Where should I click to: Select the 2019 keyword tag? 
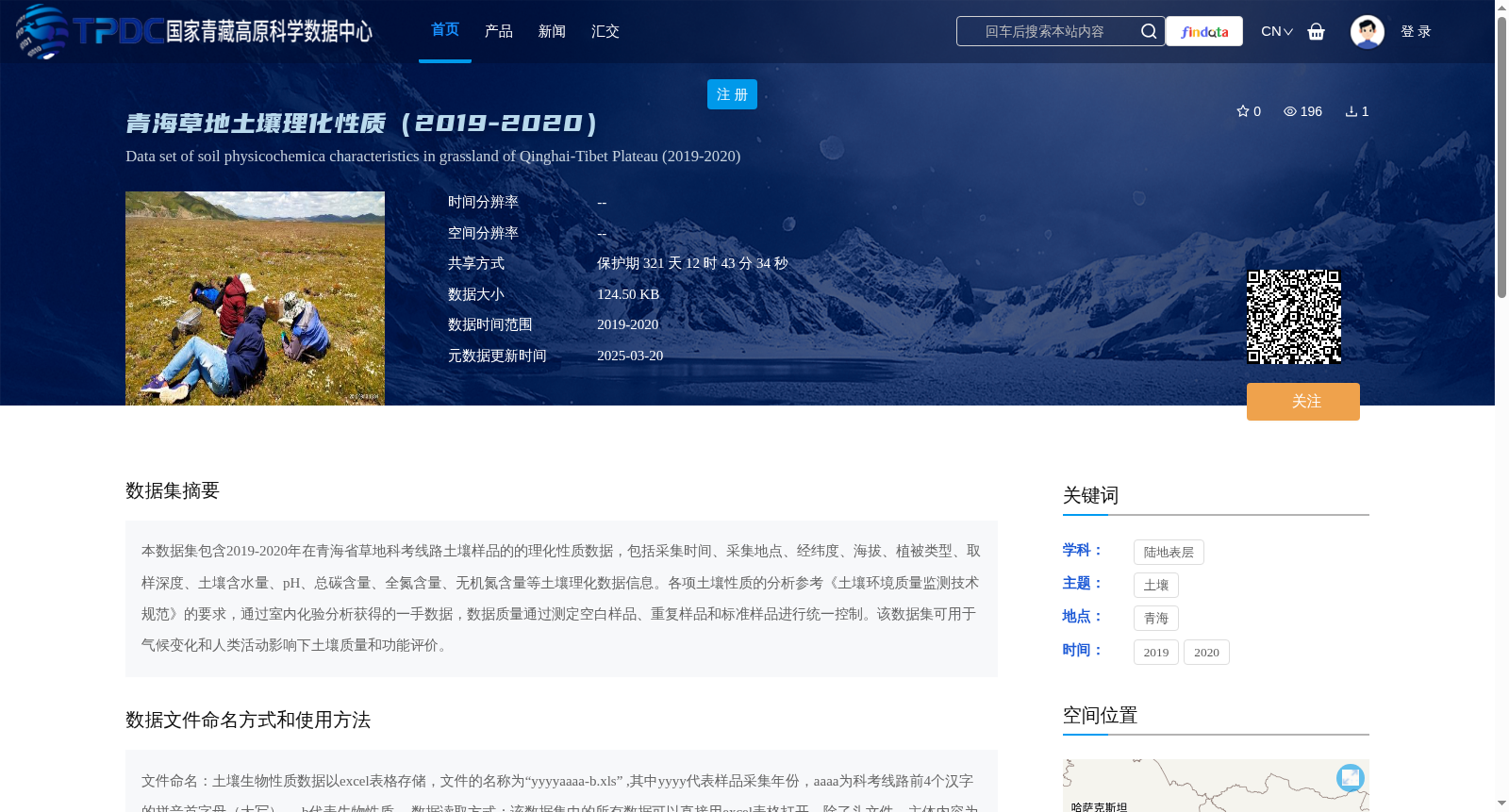coord(1156,652)
